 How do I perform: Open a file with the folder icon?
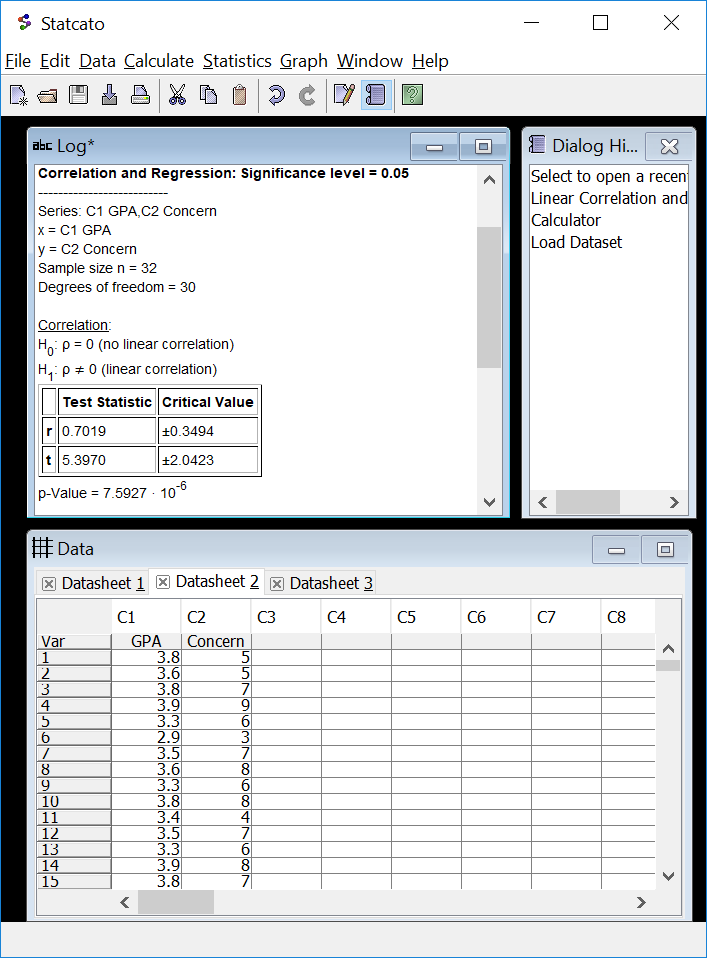(x=48, y=95)
